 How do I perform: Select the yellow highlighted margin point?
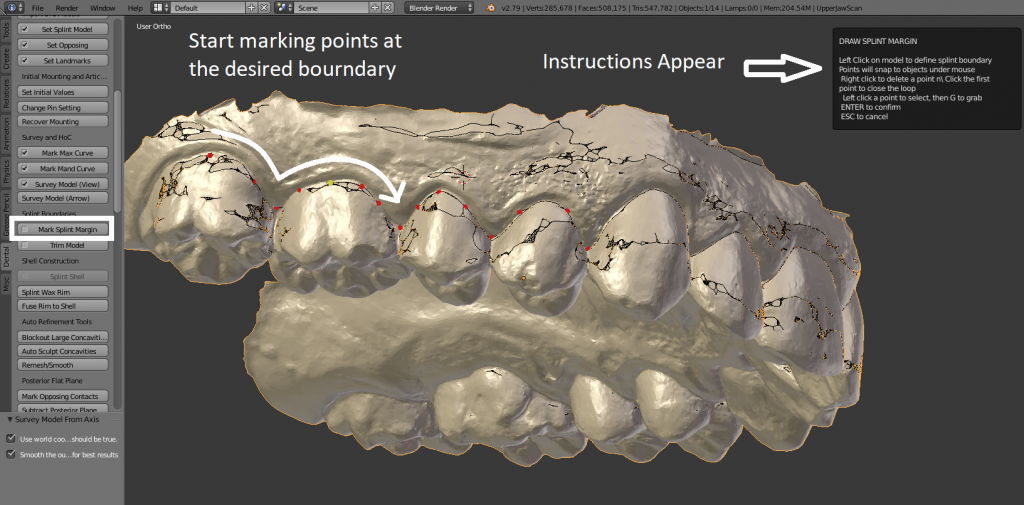(x=331, y=183)
